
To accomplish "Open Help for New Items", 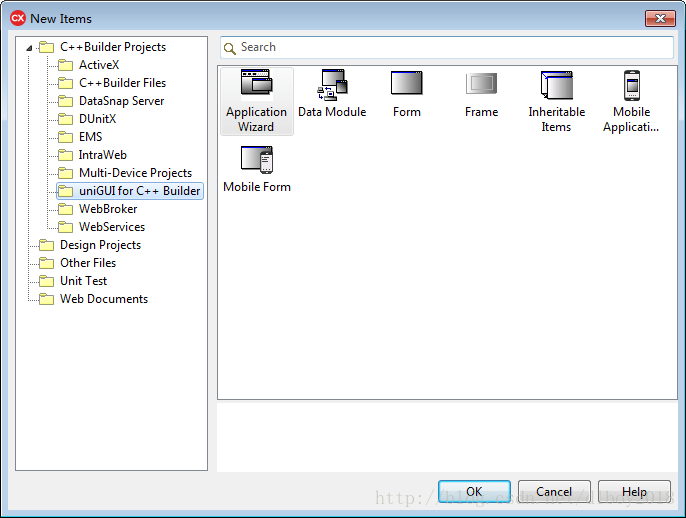I will (x=634, y=492).
